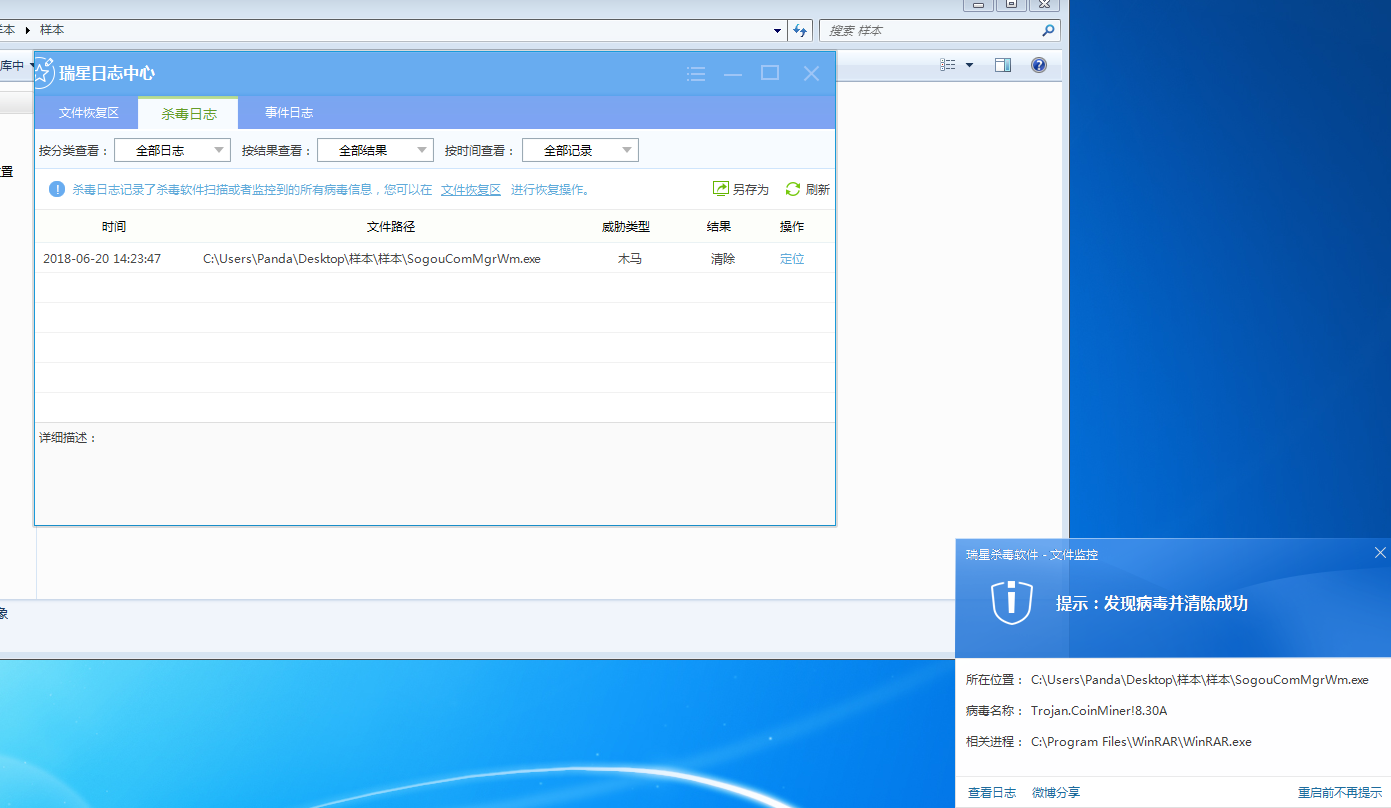
Task: Click the 定位 link for SogouComMgrWm.exe
Action: click(x=792, y=259)
